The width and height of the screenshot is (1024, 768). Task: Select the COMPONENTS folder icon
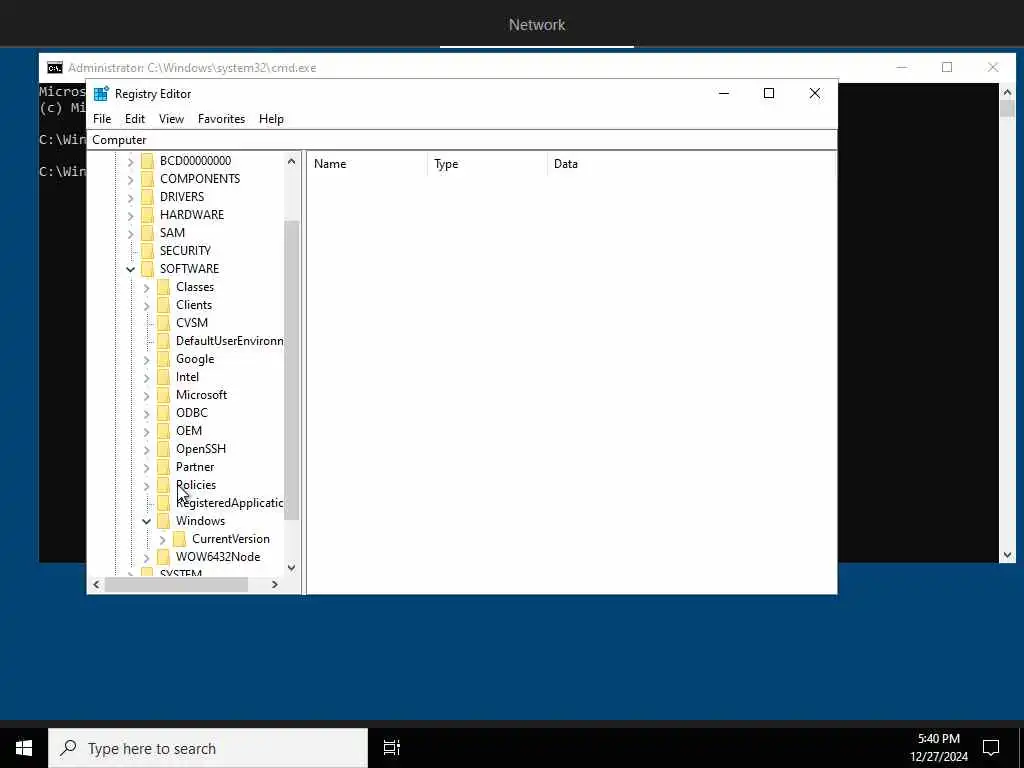click(x=148, y=178)
